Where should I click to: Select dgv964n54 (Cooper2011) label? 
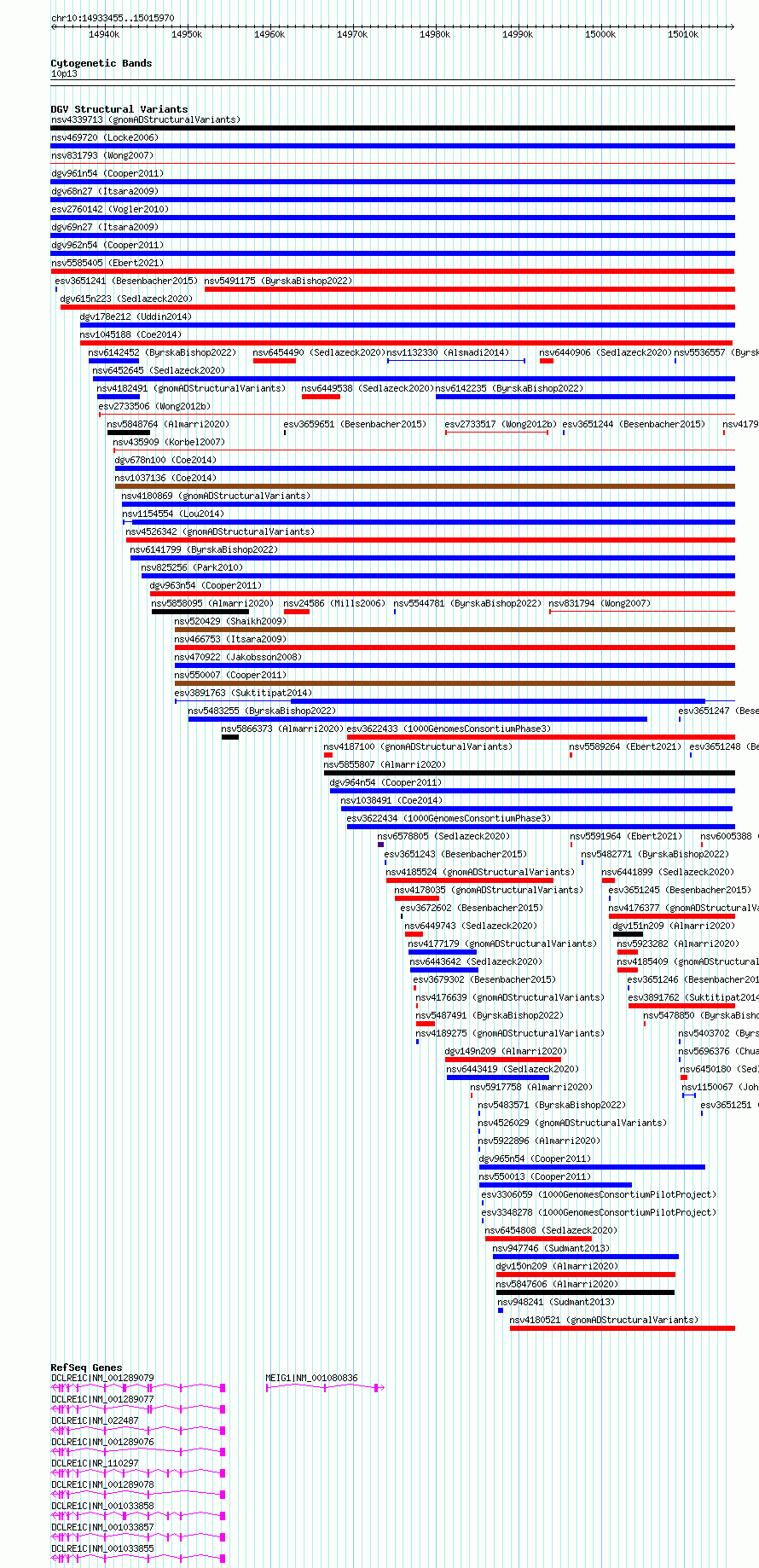pyautogui.click(x=386, y=782)
